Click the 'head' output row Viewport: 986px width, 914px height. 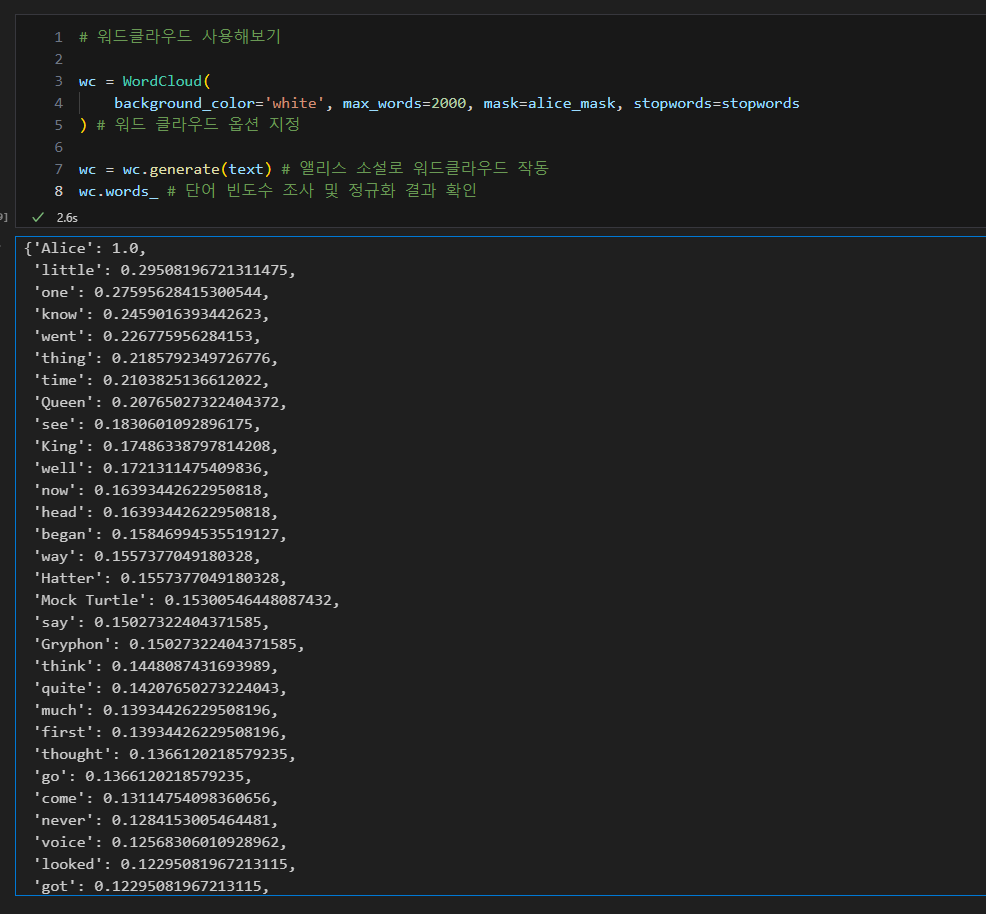click(155, 512)
